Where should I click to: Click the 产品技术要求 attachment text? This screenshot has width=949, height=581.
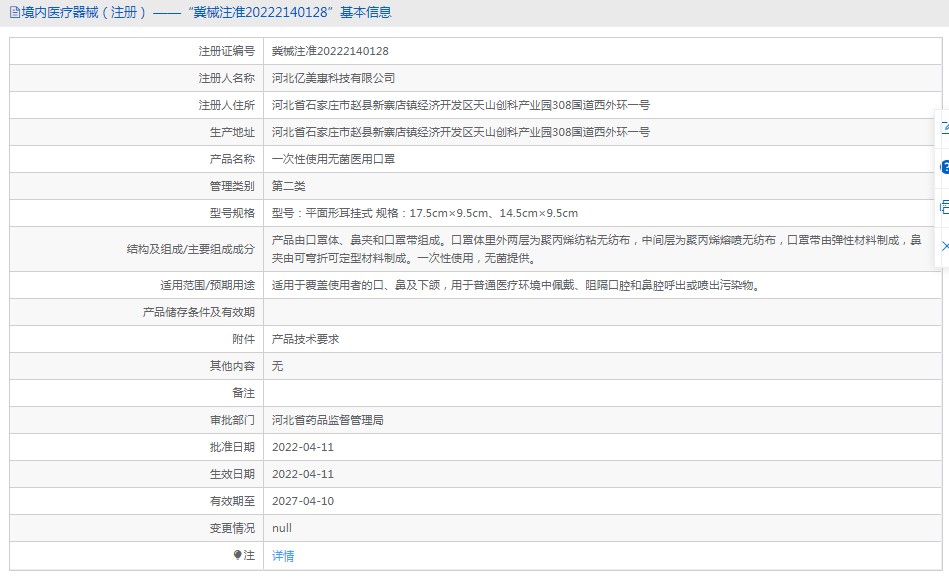pyautogui.click(x=305, y=339)
